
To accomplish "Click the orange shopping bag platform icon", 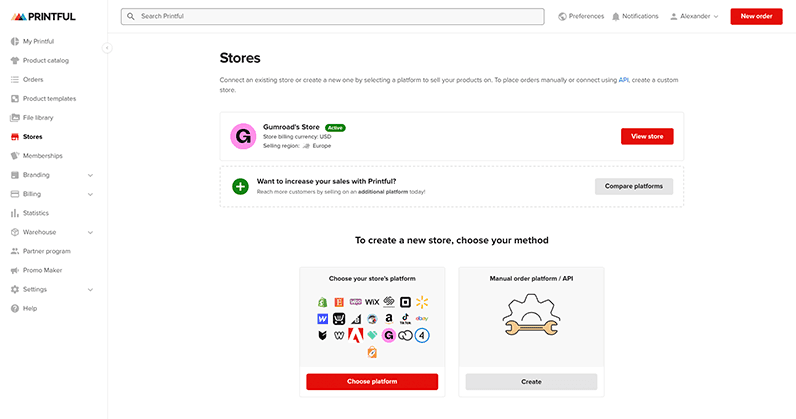I will (x=372, y=352).
